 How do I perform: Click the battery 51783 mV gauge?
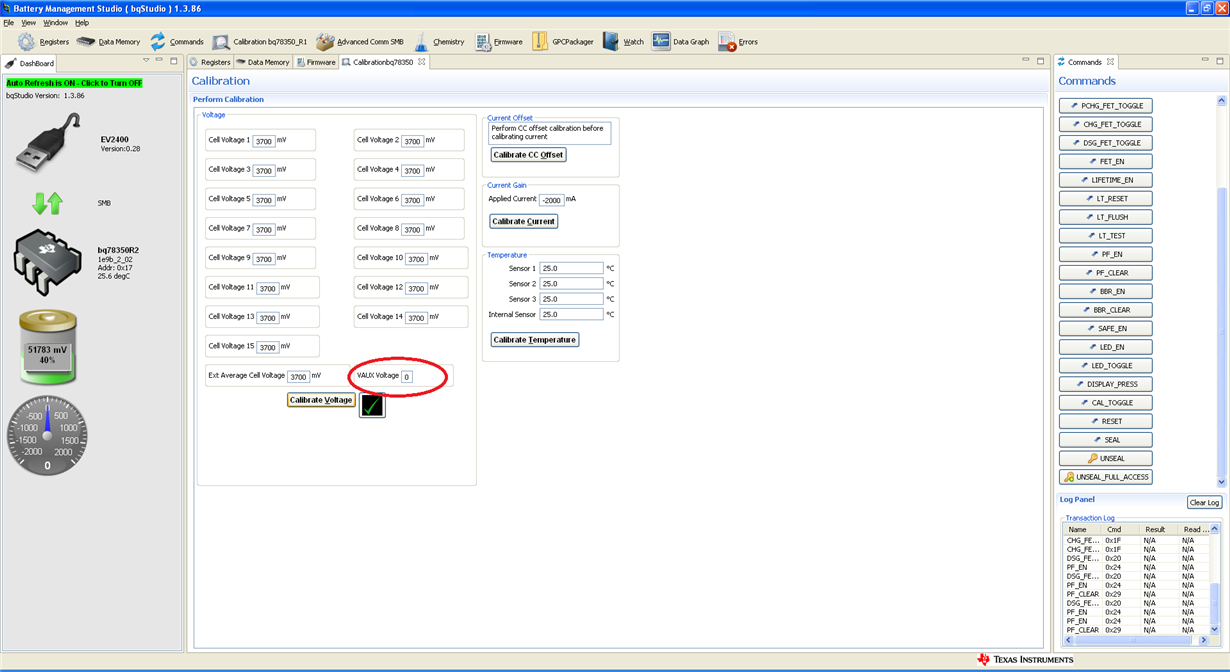pos(47,348)
